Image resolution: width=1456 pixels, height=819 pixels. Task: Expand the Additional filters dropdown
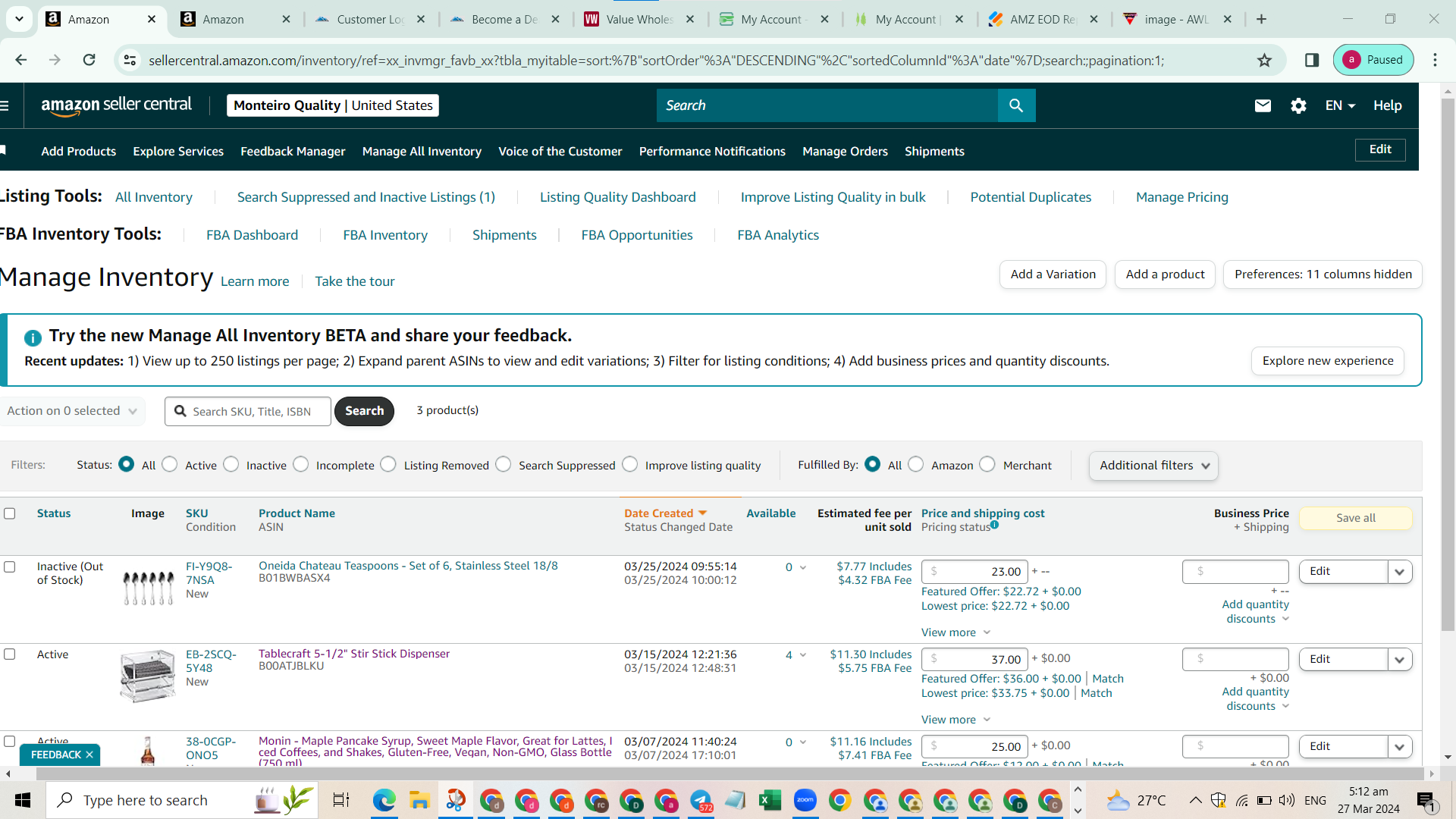1153,466
